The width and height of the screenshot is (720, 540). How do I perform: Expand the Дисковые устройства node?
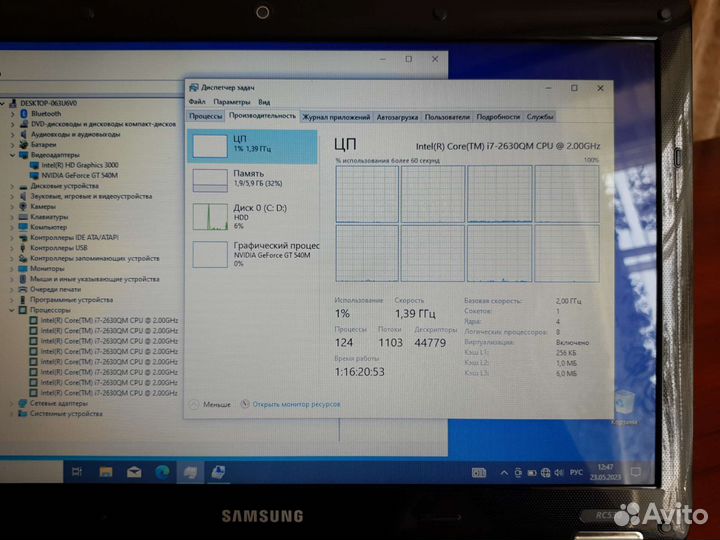(12, 186)
